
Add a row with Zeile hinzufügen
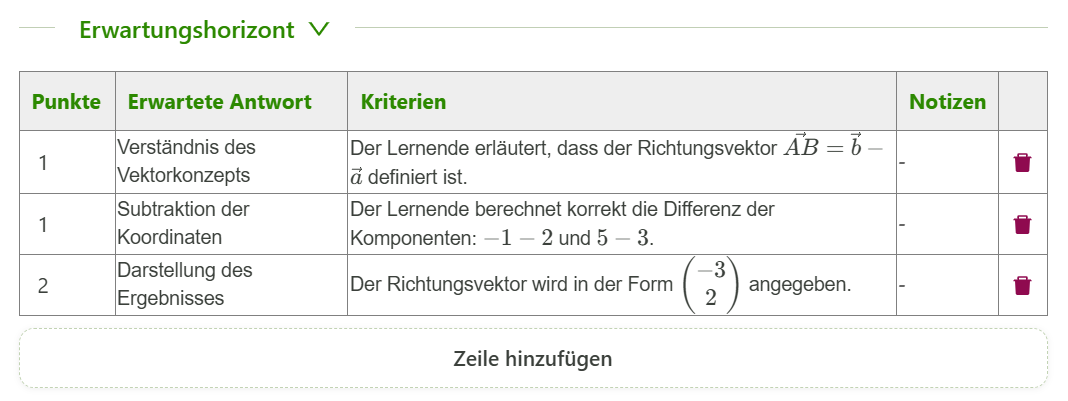(533, 358)
